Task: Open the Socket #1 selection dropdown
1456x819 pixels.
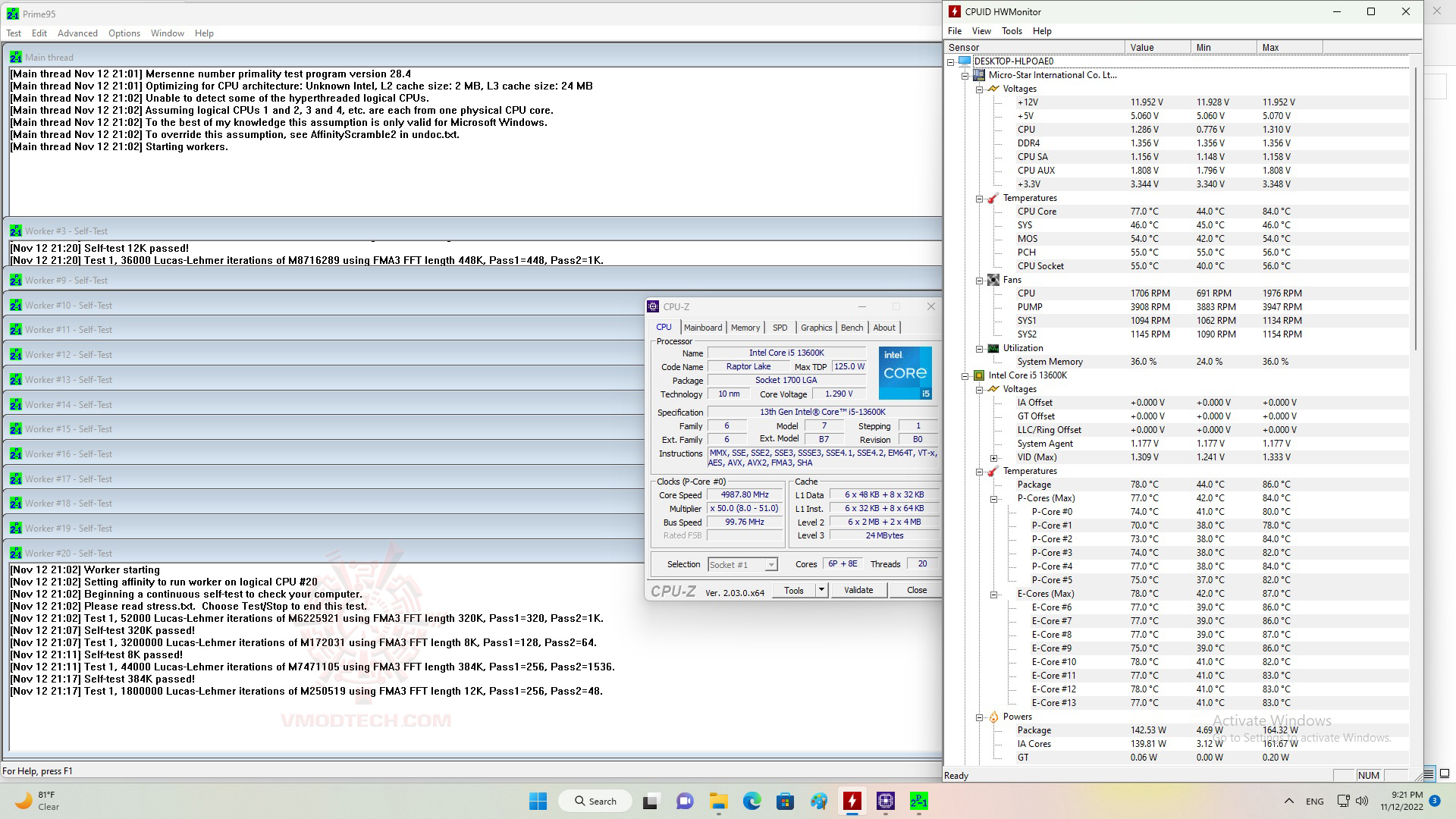Action: 770,565
